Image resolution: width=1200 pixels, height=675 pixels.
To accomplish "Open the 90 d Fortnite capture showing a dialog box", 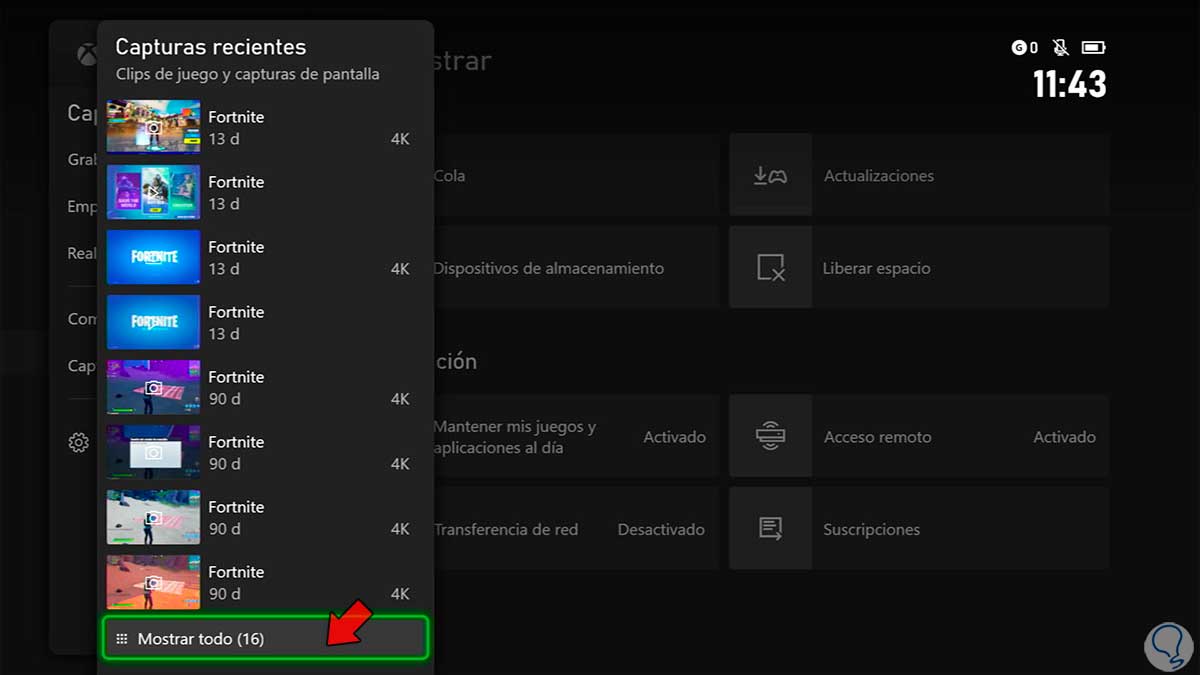I will coord(265,452).
